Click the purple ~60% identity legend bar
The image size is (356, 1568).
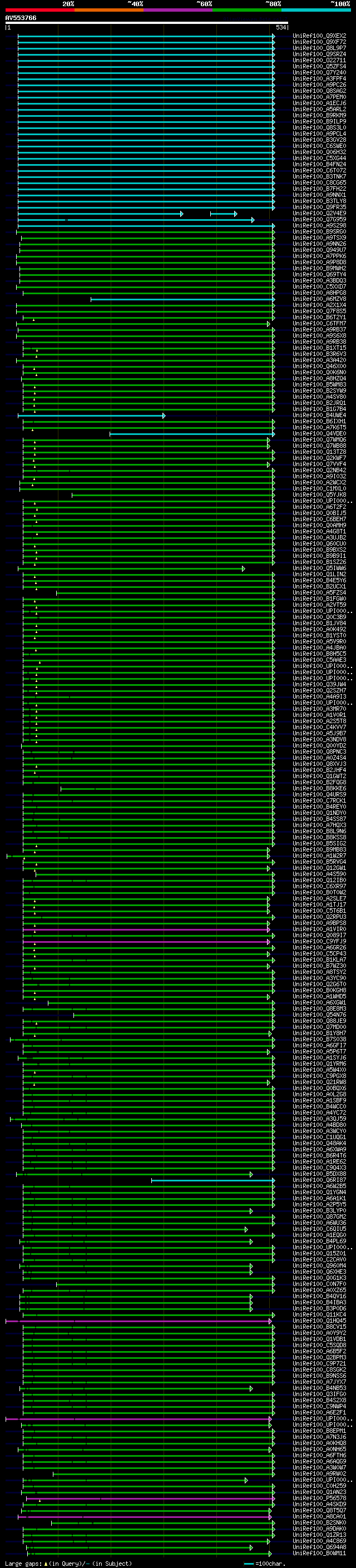[x=177, y=10]
